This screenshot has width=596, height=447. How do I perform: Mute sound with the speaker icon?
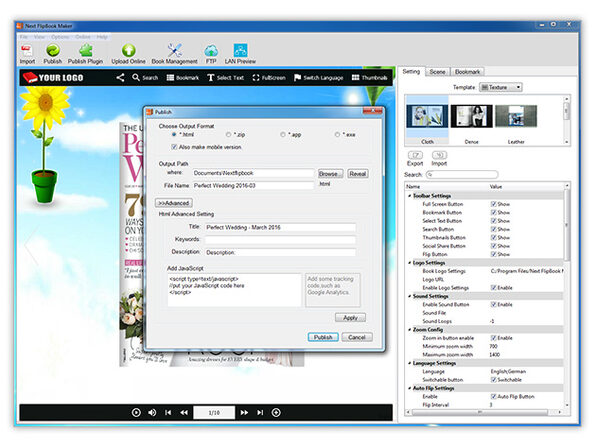coord(152,412)
